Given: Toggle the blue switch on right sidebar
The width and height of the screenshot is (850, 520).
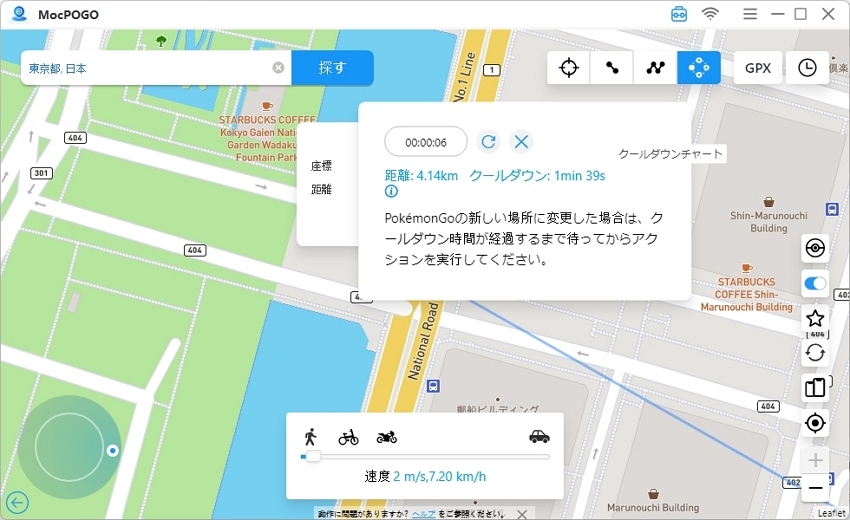Looking at the screenshot, I should point(815,283).
